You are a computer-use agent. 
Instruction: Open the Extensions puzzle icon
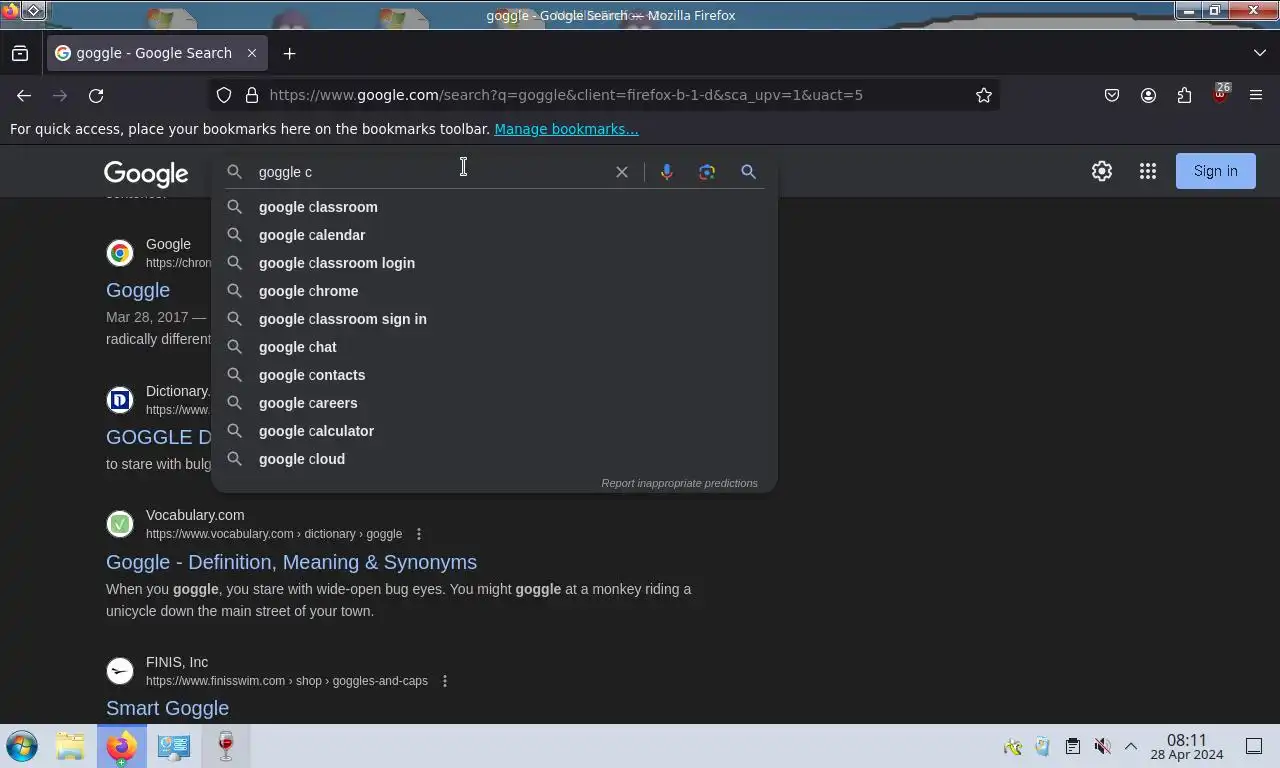(1184, 95)
